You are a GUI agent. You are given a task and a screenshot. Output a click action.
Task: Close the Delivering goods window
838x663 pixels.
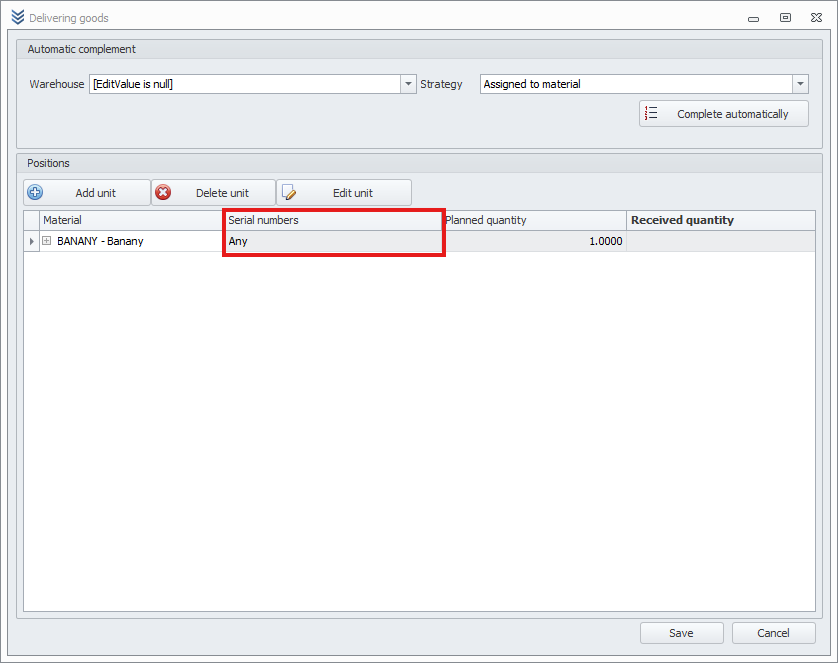coord(816,18)
